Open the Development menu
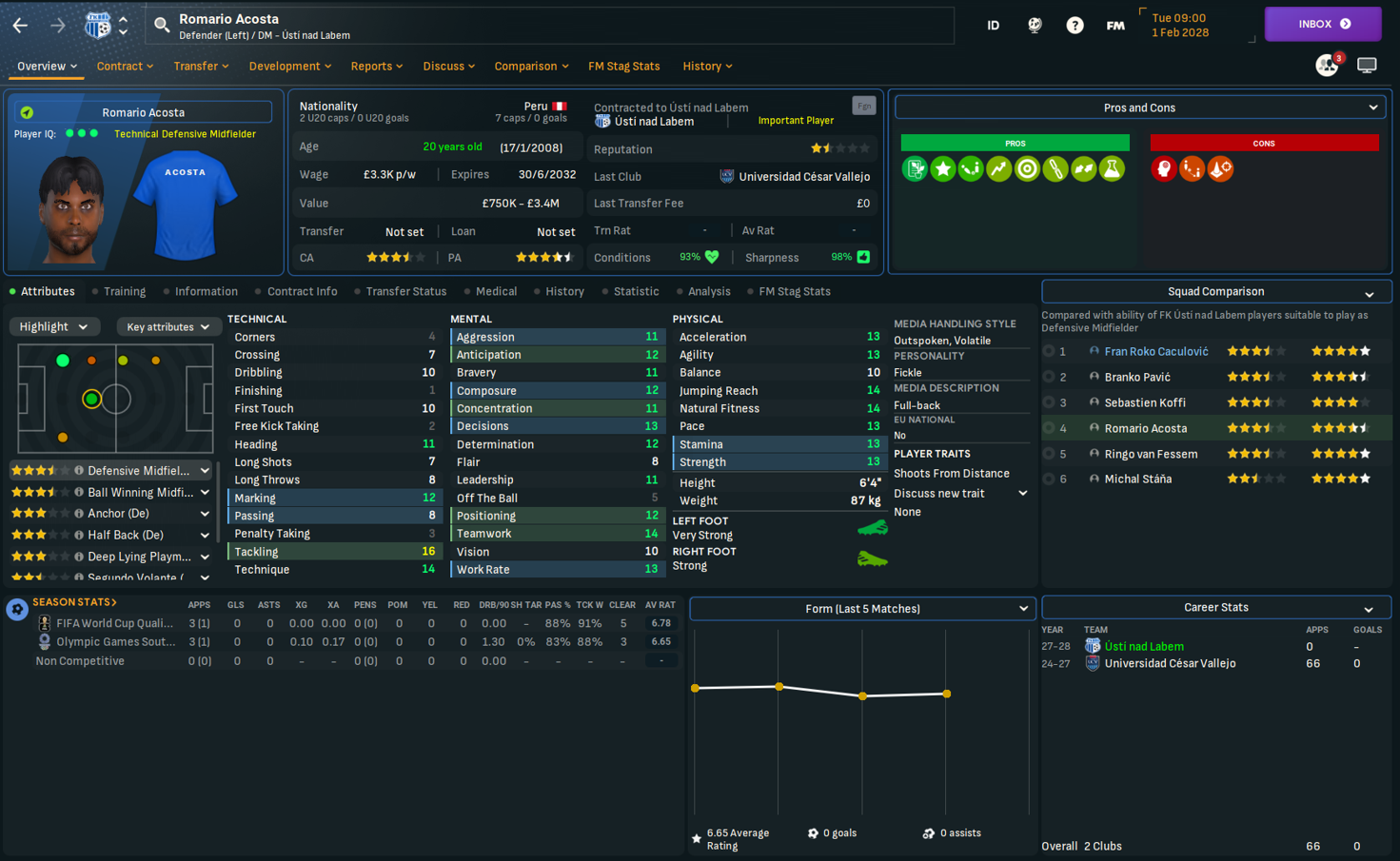Viewport: 1400px width, 861px height. [x=290, y=66]
